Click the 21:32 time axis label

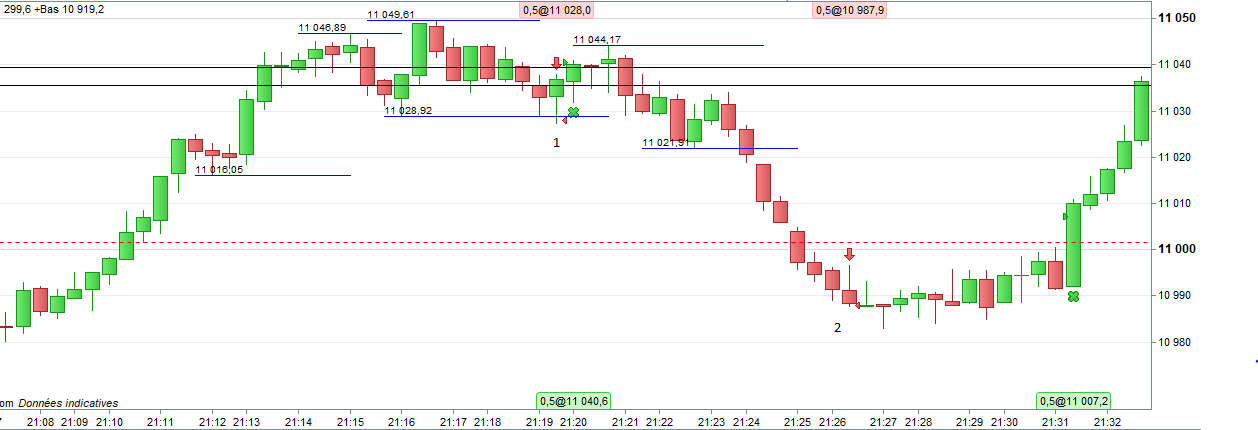click(x=1109, y=423)
